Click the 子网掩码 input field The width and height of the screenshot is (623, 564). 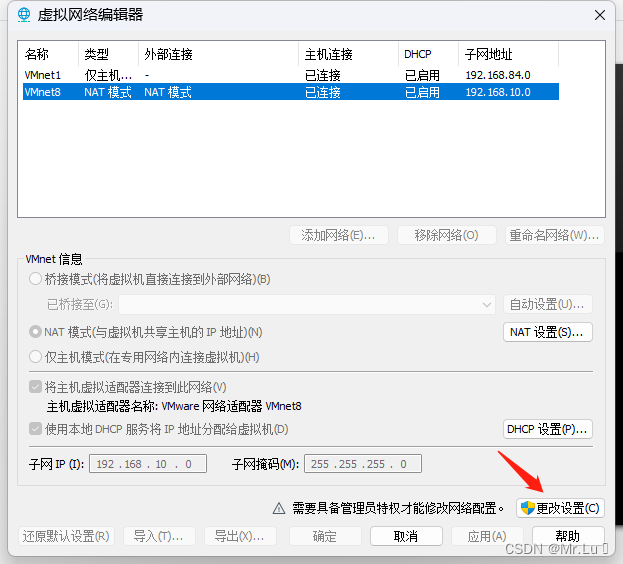pos(363,464)
